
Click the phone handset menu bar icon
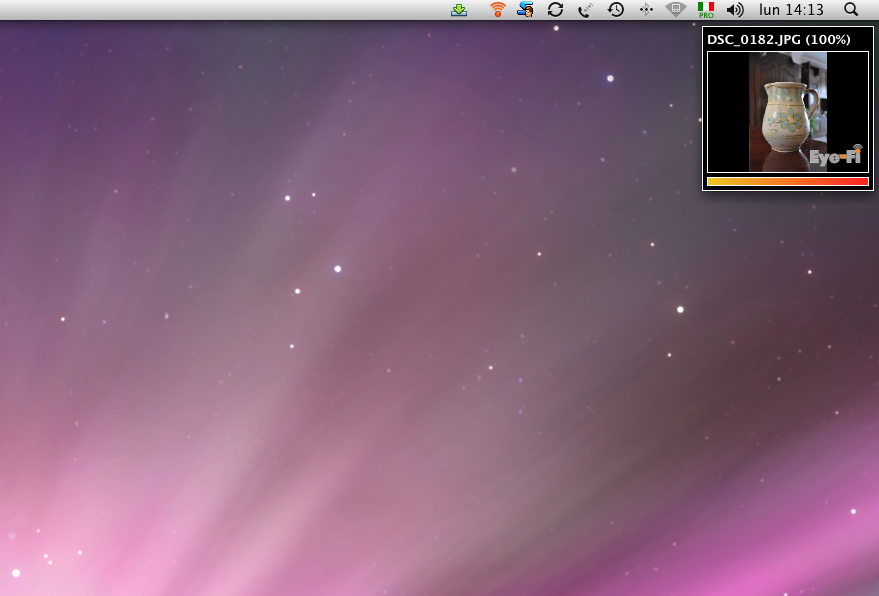point(585,10)
